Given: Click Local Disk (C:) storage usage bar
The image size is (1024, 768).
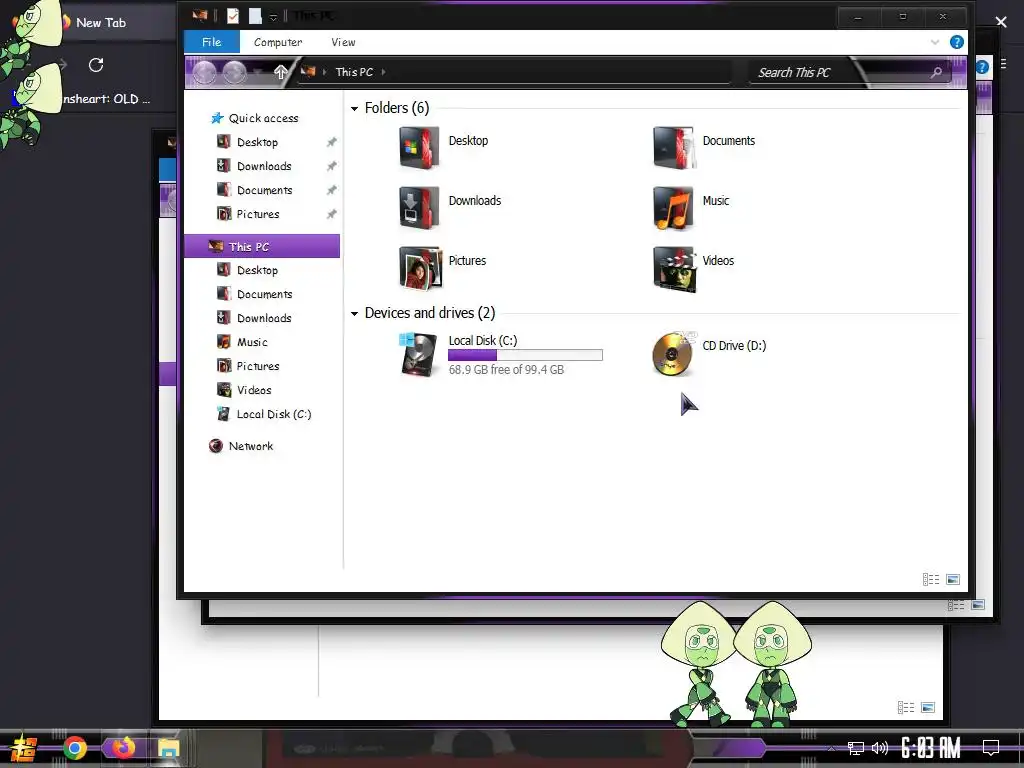Looking at the screenshot, I should point(525,355).
